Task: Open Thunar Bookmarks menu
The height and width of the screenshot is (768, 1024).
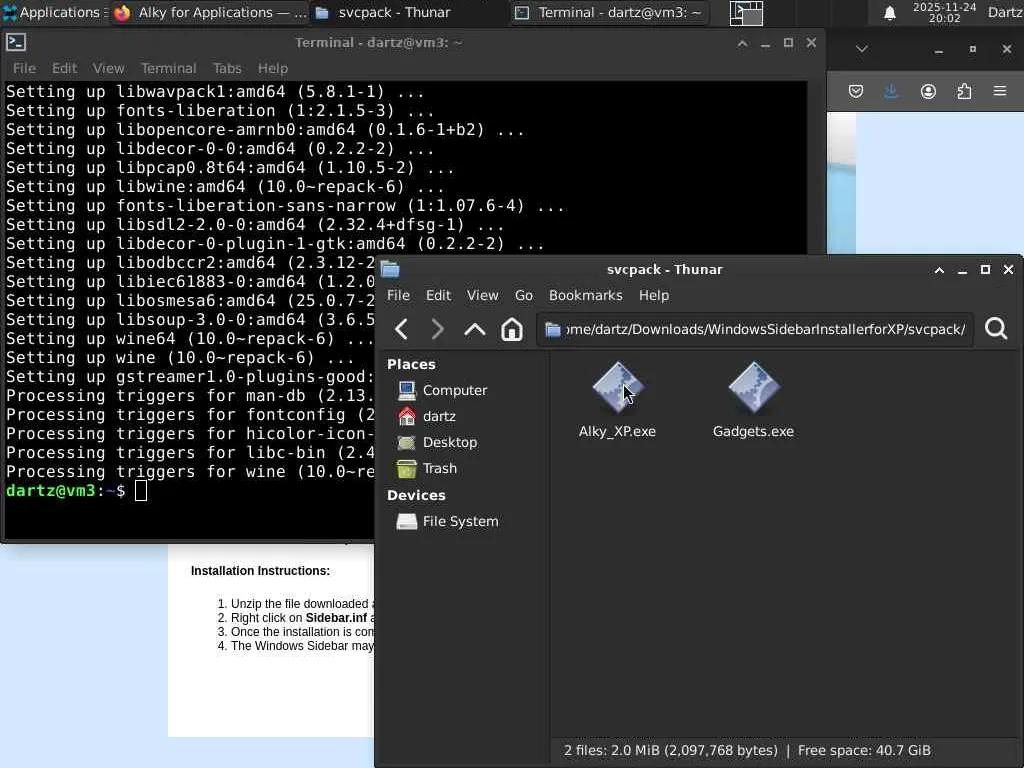Action: (x=586, y=295)
